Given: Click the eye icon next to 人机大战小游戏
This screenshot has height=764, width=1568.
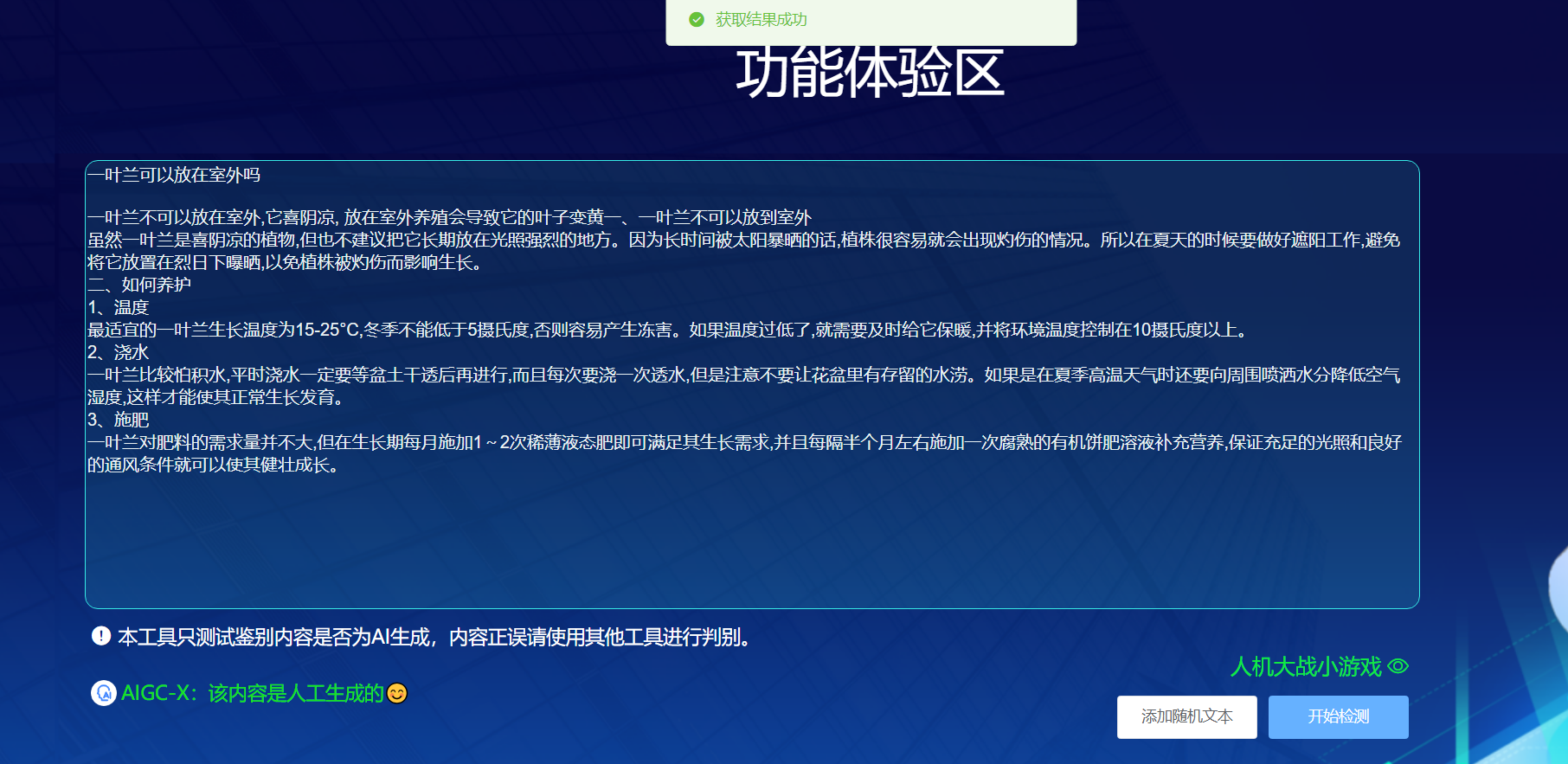Looking at the screenshot, I should click(1398, 666).
